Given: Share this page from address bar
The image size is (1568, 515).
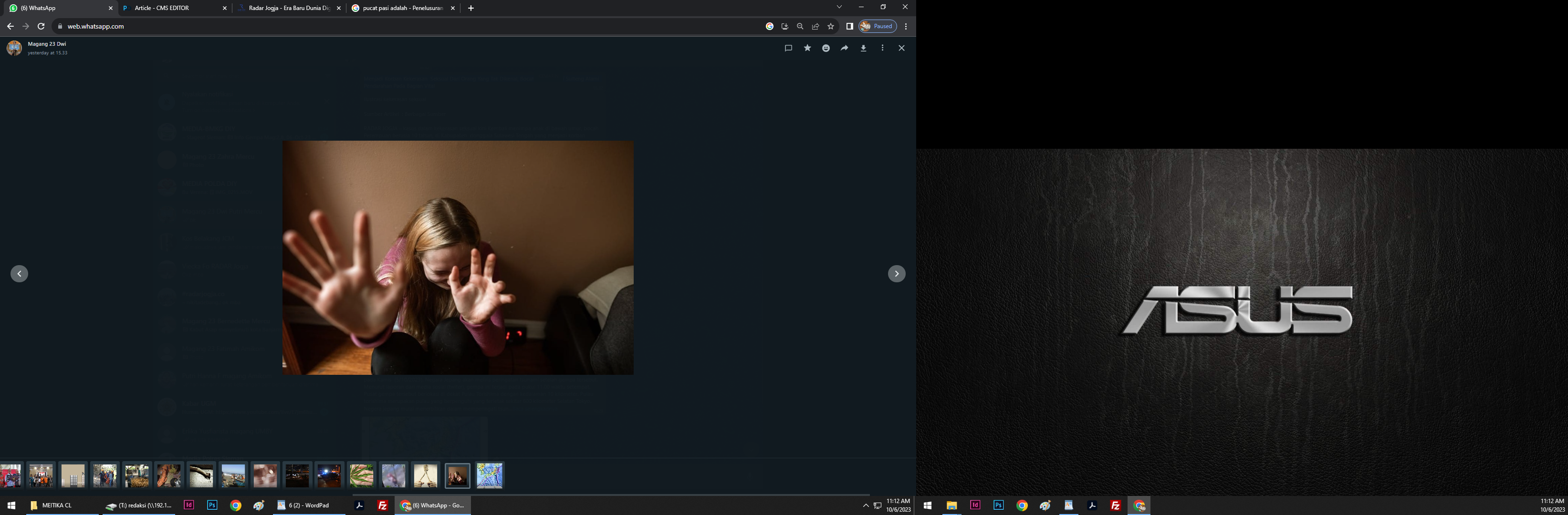Looking at the screenshot, I should [x=815, y=26].
